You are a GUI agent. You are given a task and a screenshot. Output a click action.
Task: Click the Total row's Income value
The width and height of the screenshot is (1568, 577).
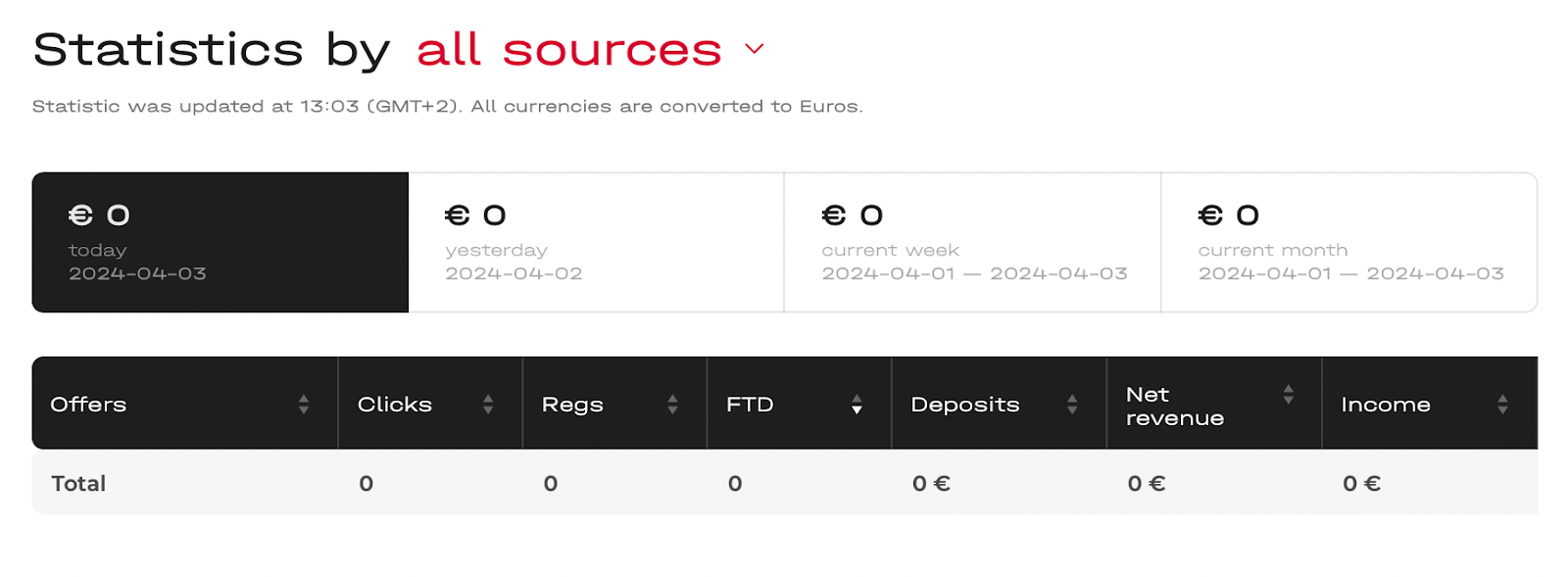[x=1361, y=483]
